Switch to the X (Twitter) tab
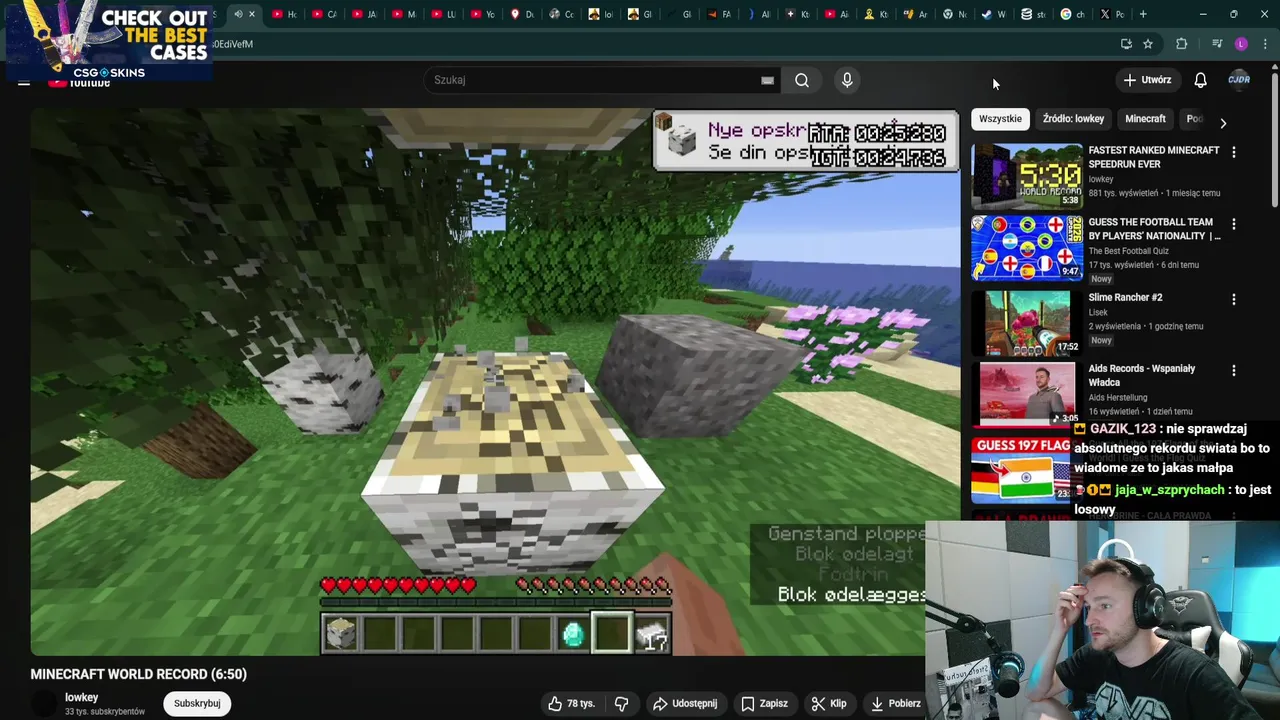This screenshot has width=1280, height=720. [x=1111, y=14]
